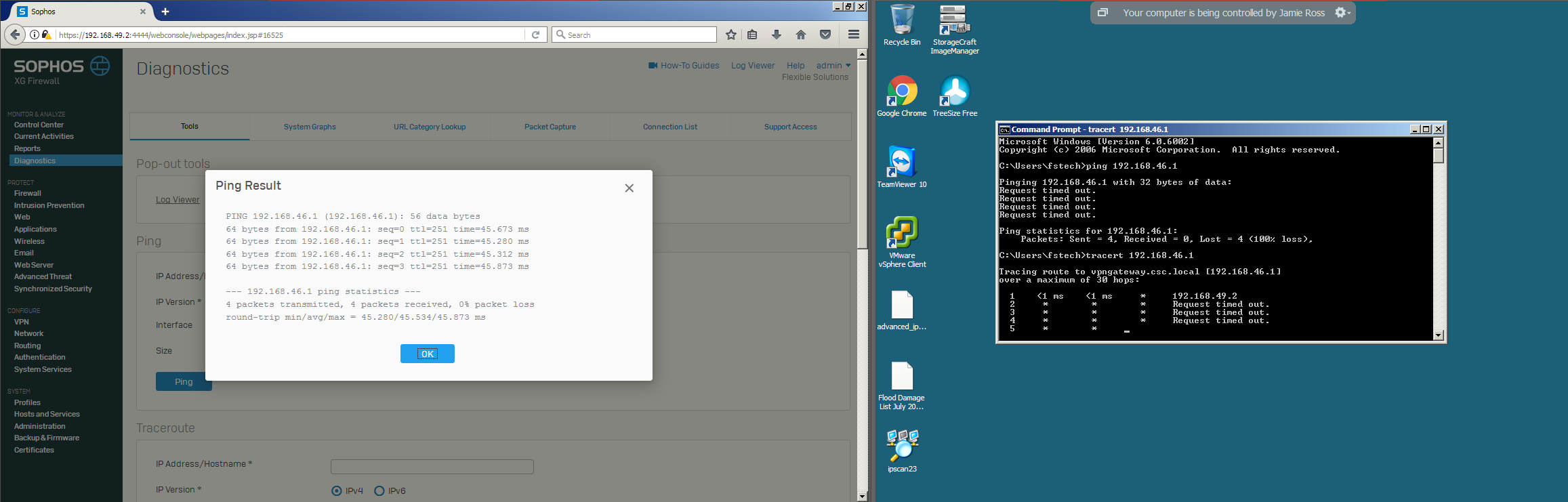Expand remote control session settings gear
This screenshot has height=502, width=1568.
tap(1342, 13)
